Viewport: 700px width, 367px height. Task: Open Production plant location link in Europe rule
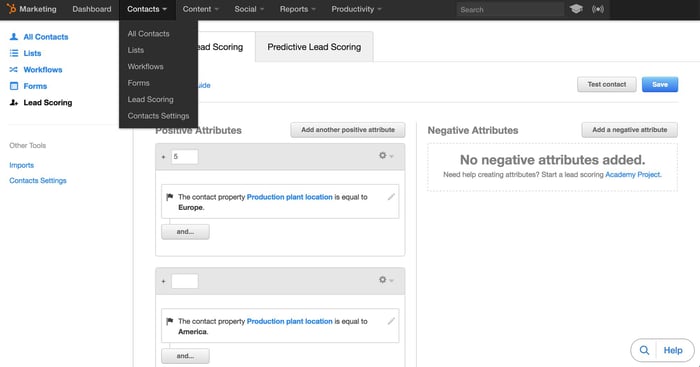pyautogui.click(x=290, y=197)
